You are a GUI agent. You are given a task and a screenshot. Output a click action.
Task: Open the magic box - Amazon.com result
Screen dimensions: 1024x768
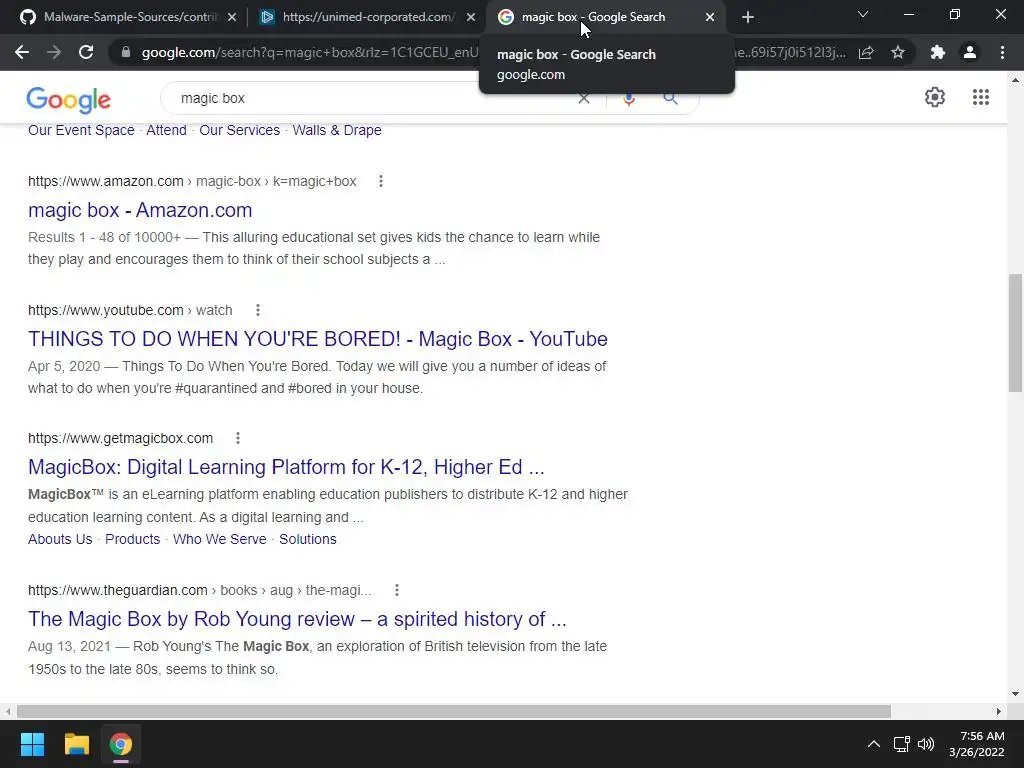[140, 210]
